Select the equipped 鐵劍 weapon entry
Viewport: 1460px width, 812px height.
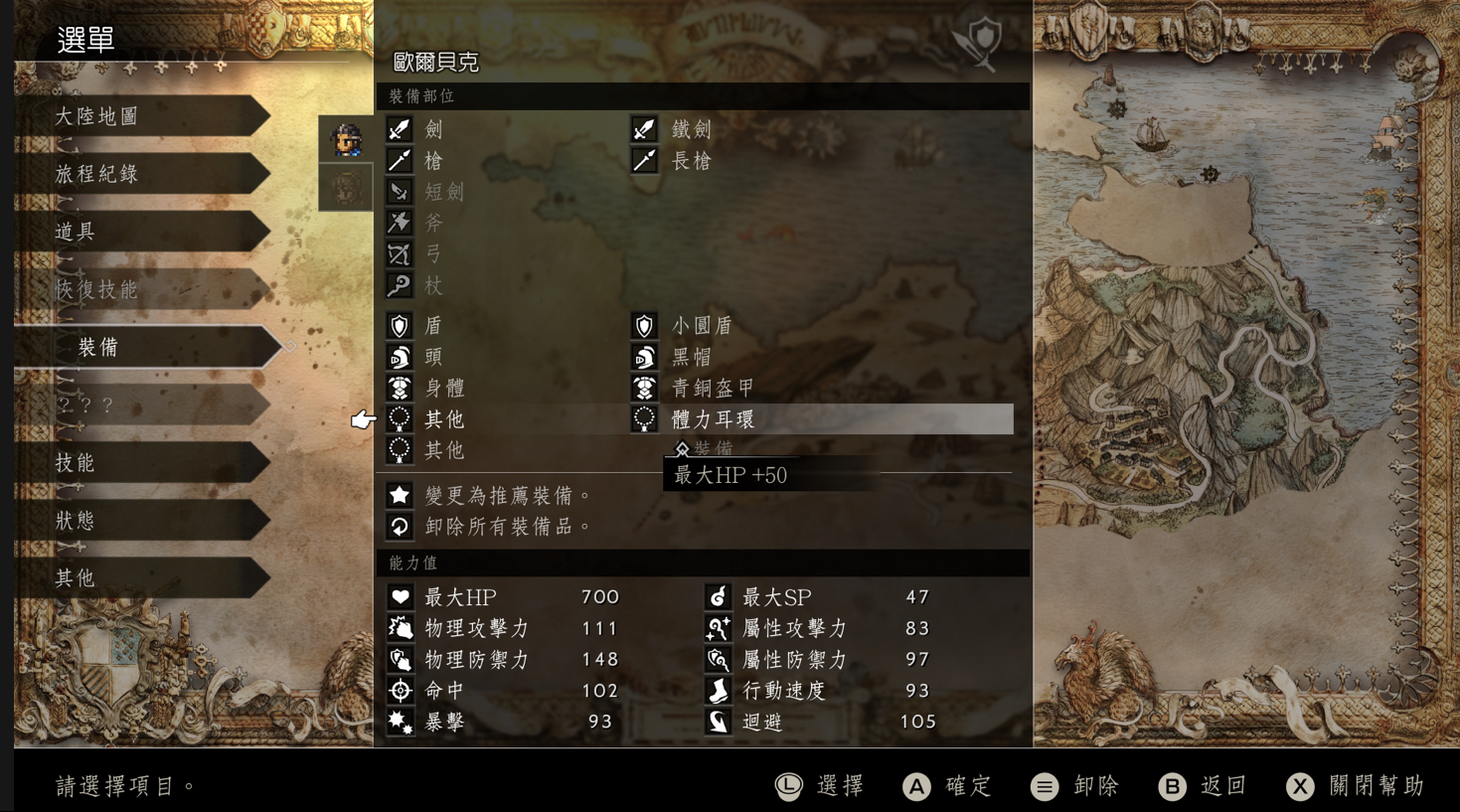tap(692, 129)
